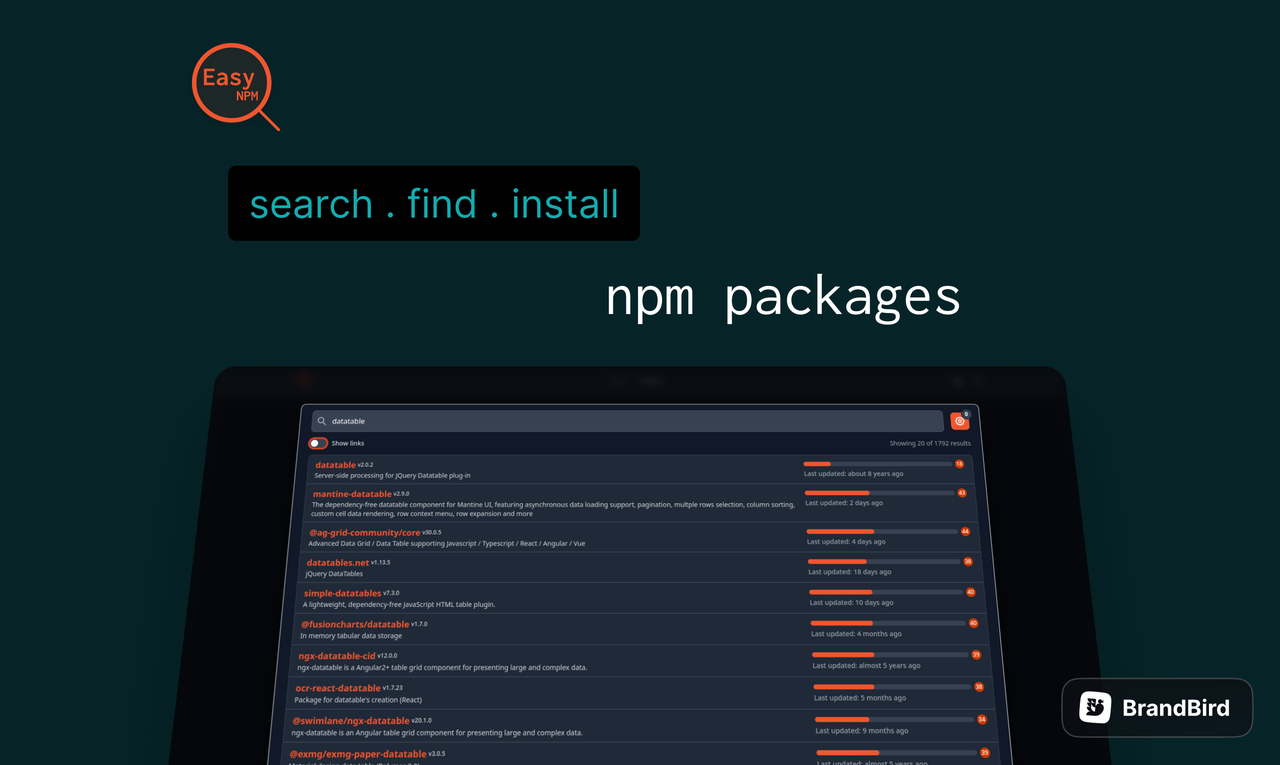
Task: Click the ocr-react-datatable row's score progress bar
Action: [893, 687]
